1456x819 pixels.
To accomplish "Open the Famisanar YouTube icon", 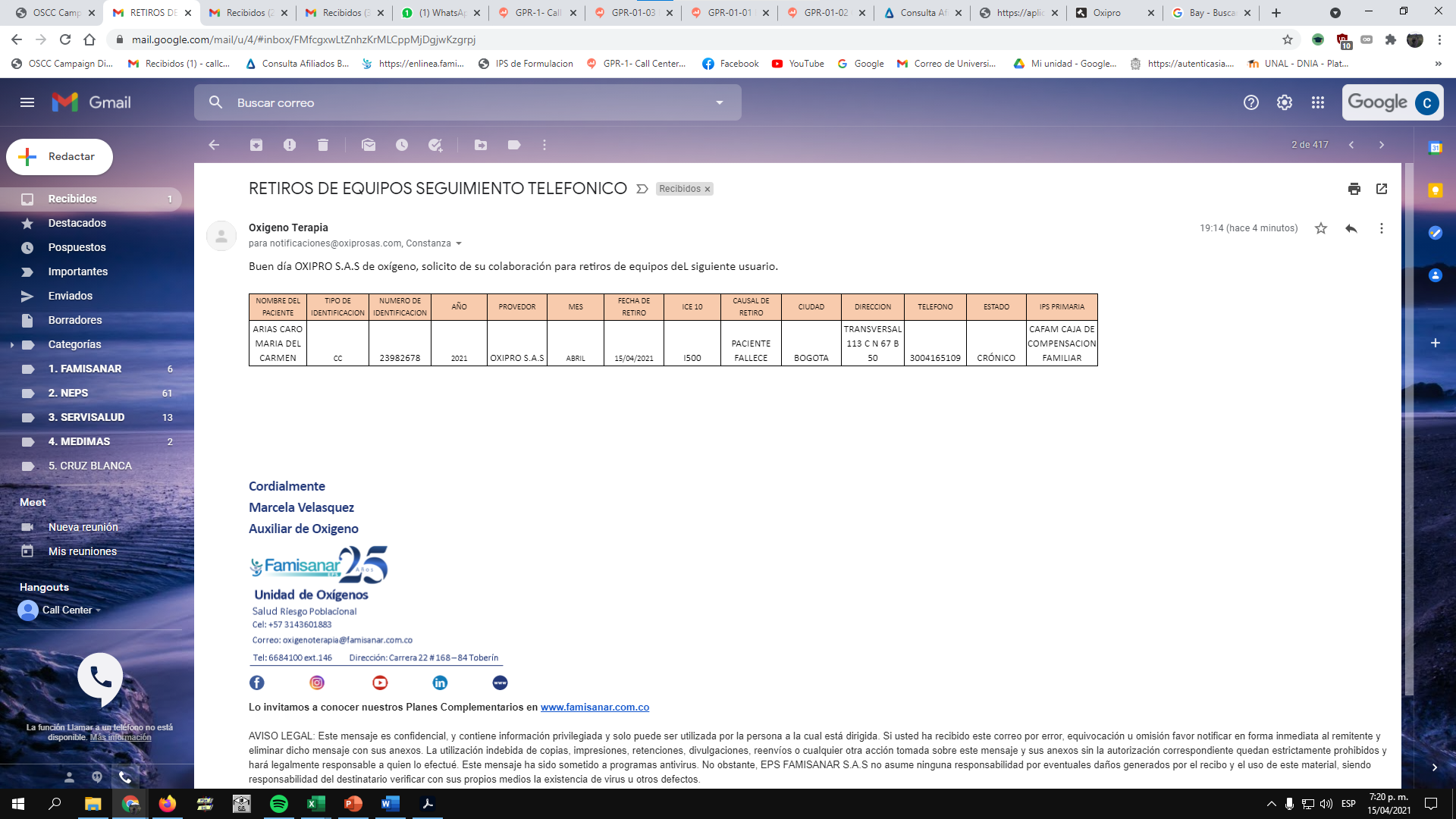I will click(x=380, y=682).
